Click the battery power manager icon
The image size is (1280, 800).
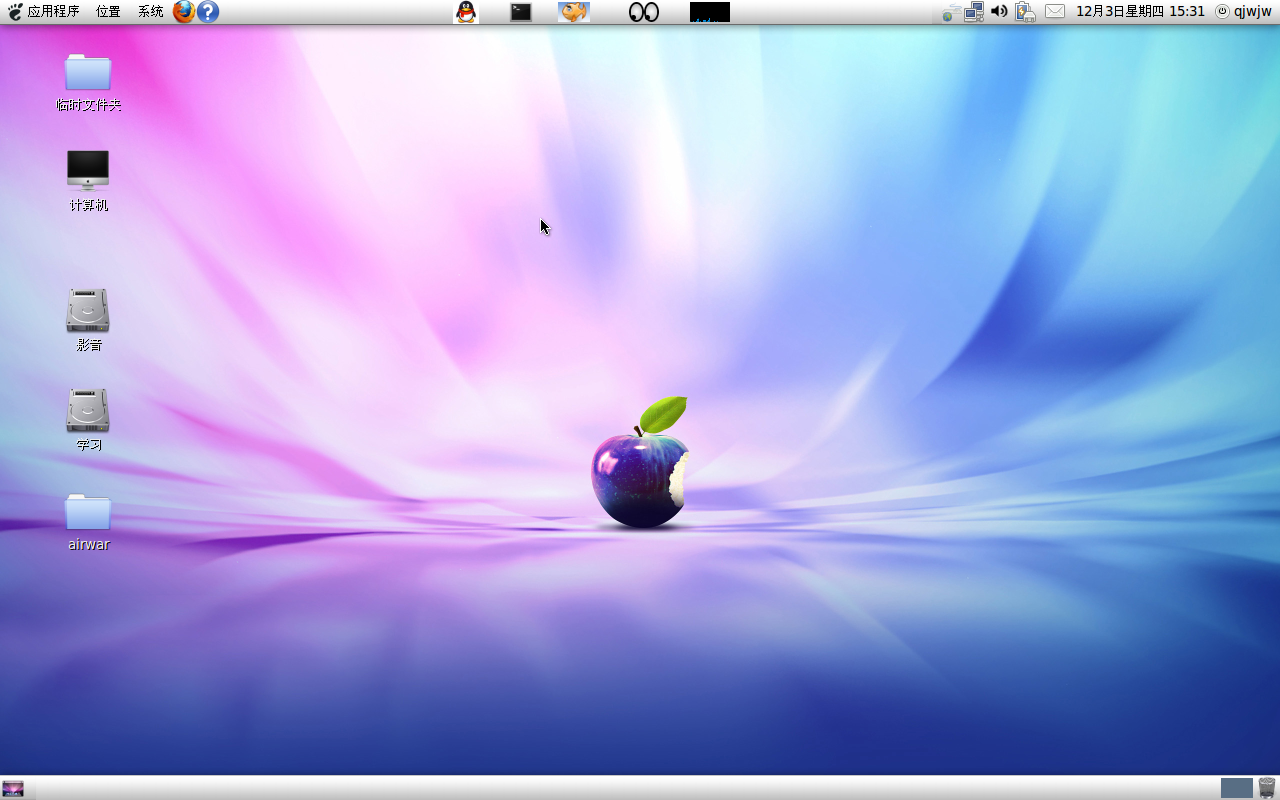coord(1025,12)
